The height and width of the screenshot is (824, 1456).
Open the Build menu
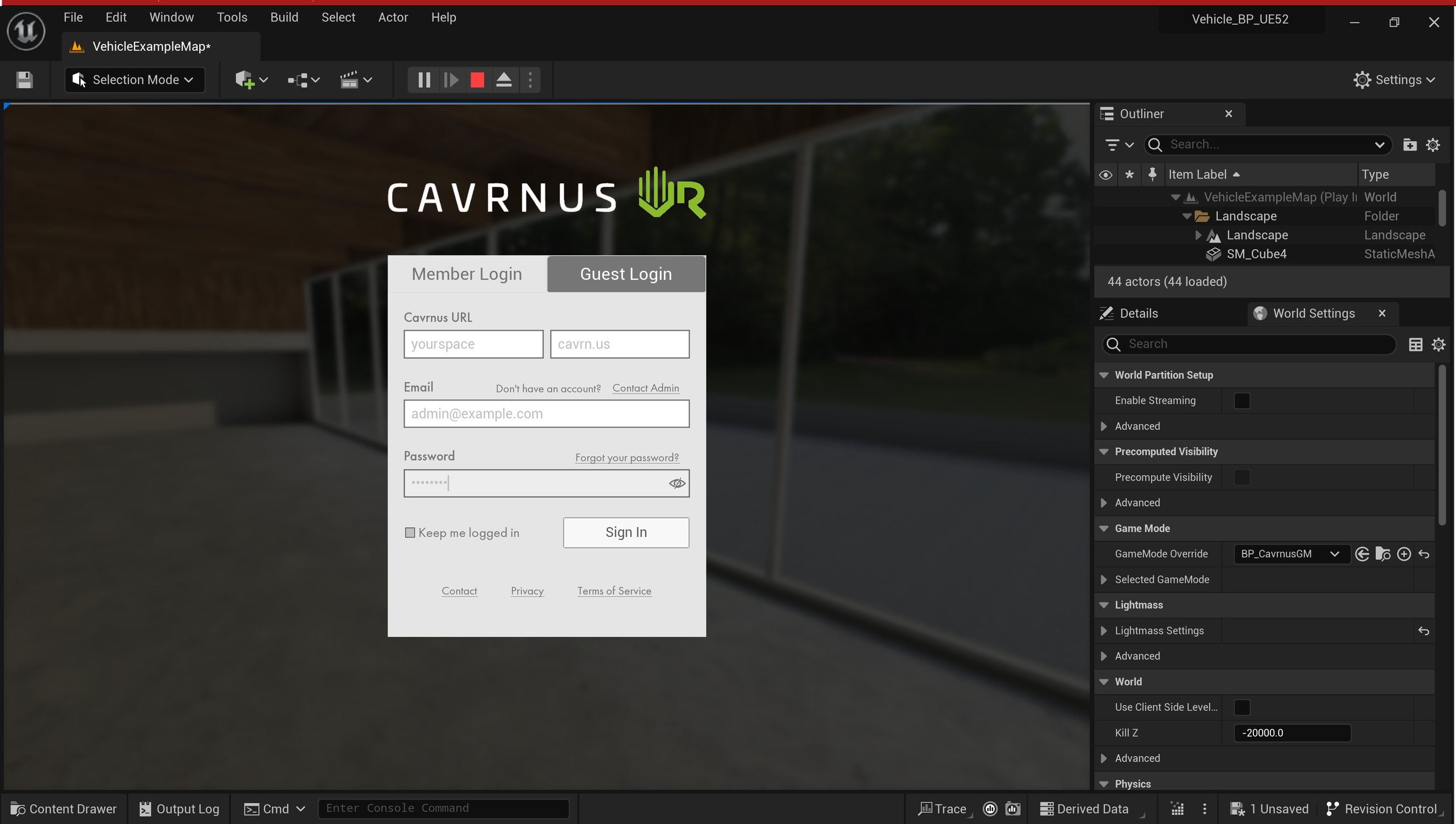[x=284, y=18]
